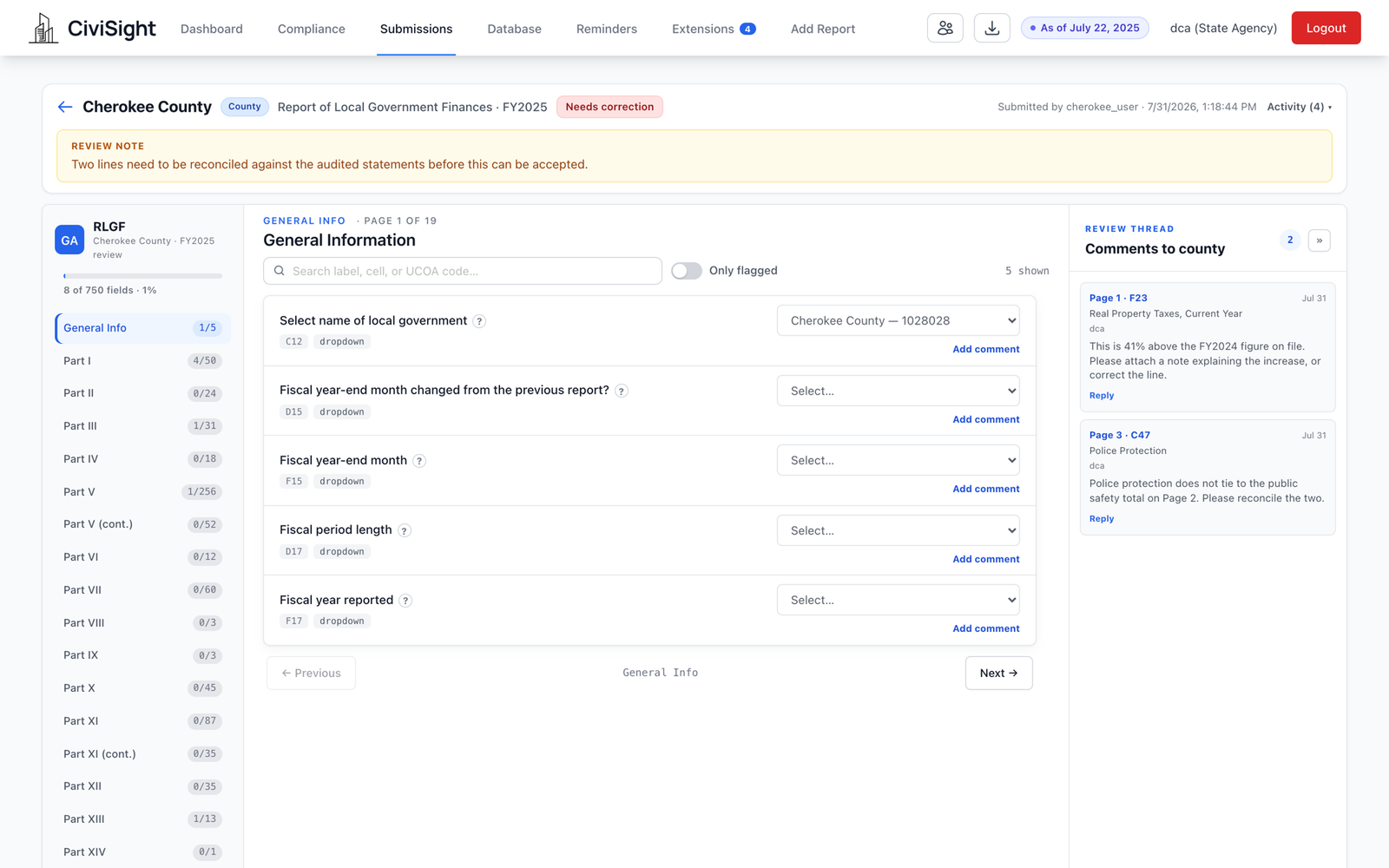
Task: Open the Compliance nav tab
Action: 312,29
